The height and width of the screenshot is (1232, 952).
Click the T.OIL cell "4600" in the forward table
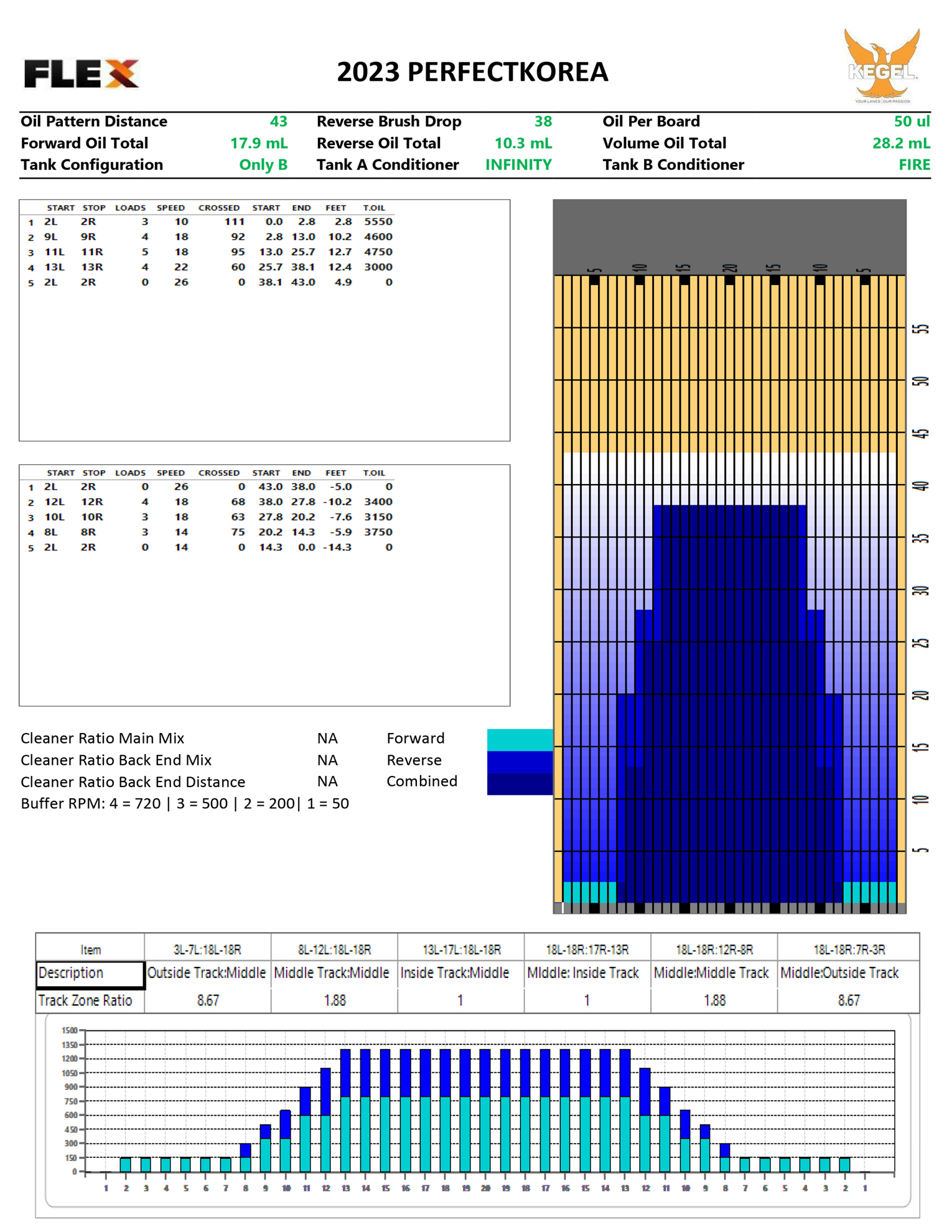(x=378, y=236)
